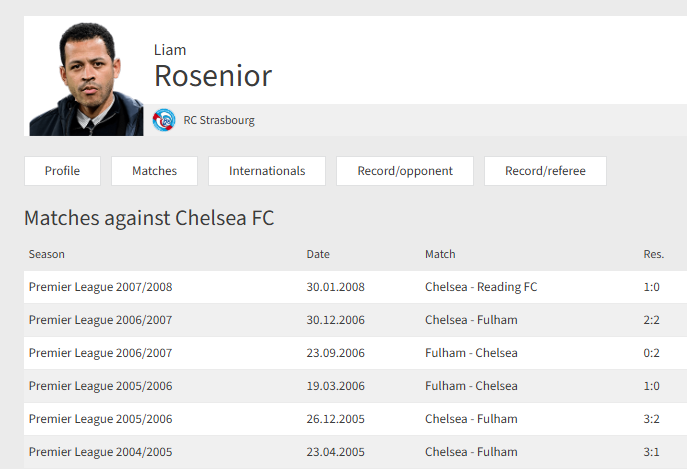Switch to the Matches tab
Screen dimensions: 687x469
pyautogui.click(x=154, y=171)
